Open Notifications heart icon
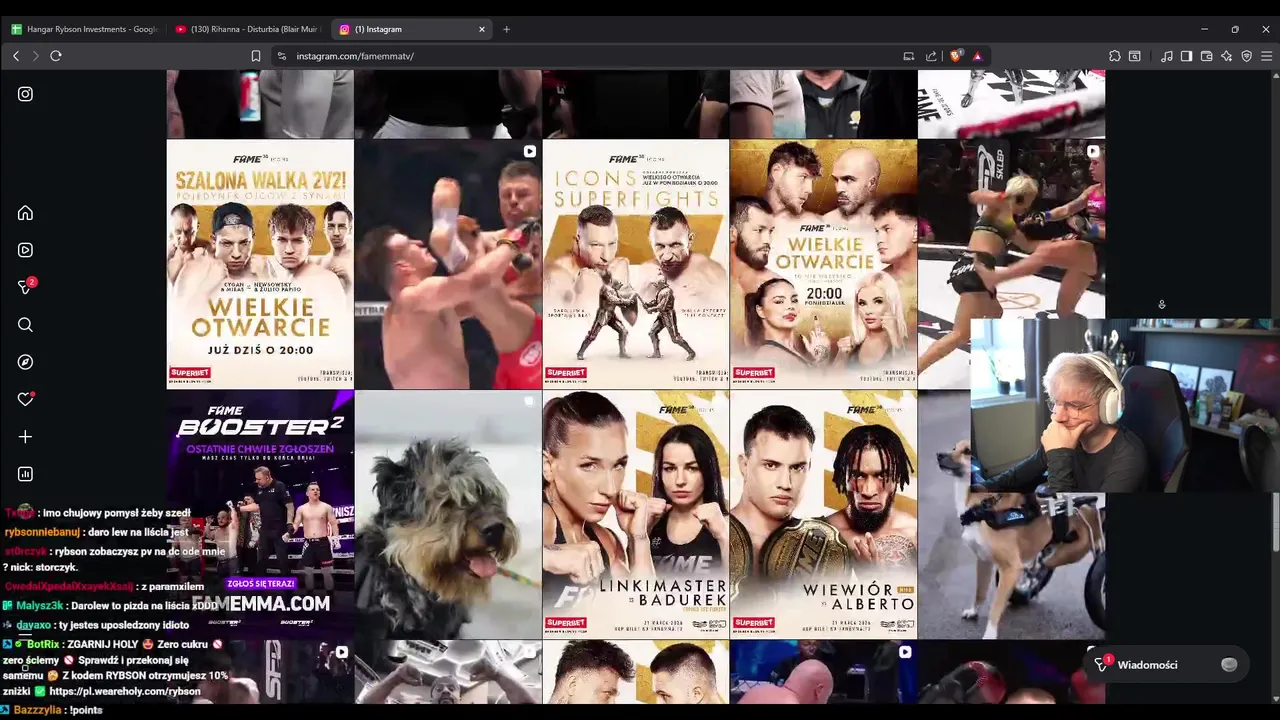 click(x=25, y=399)
